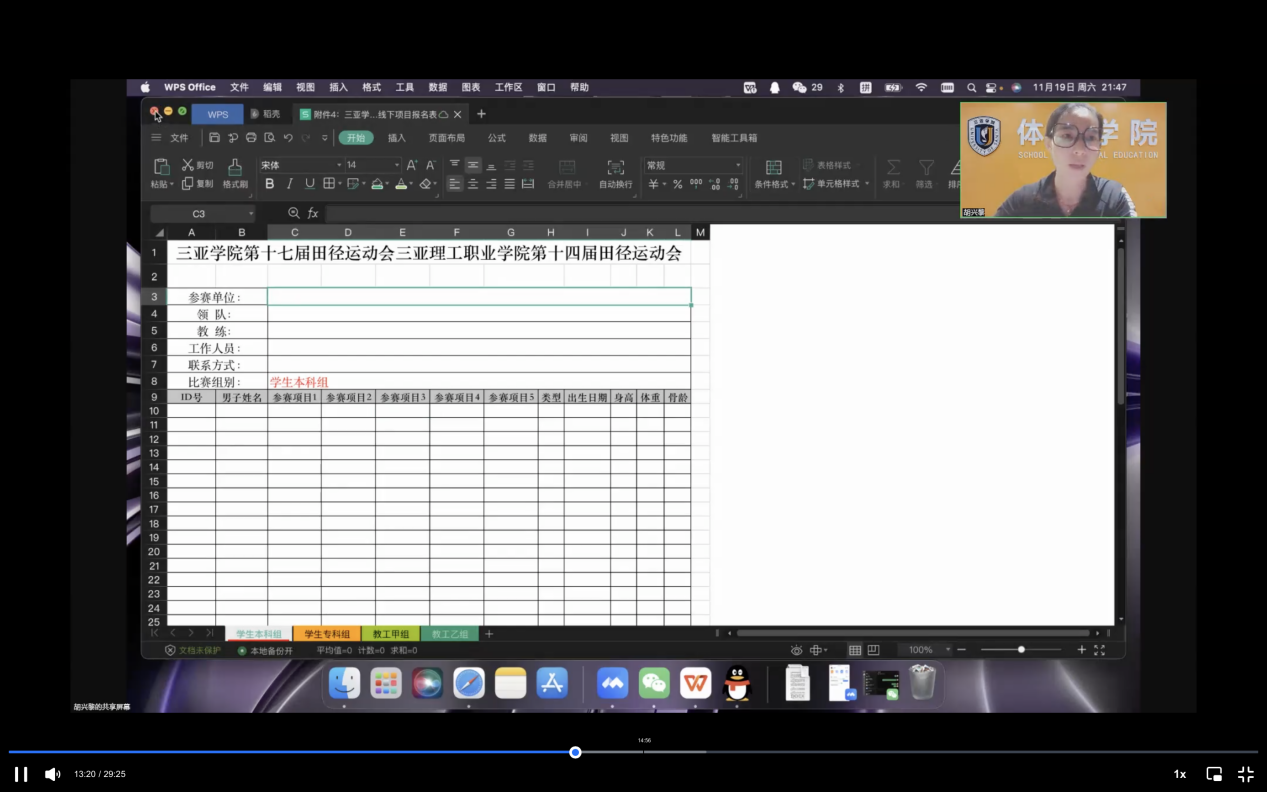The height and width of the screenshot is (792, 1267).
Task: Click the Save icon in quick toolbar
Action: (x=214, y=138)
